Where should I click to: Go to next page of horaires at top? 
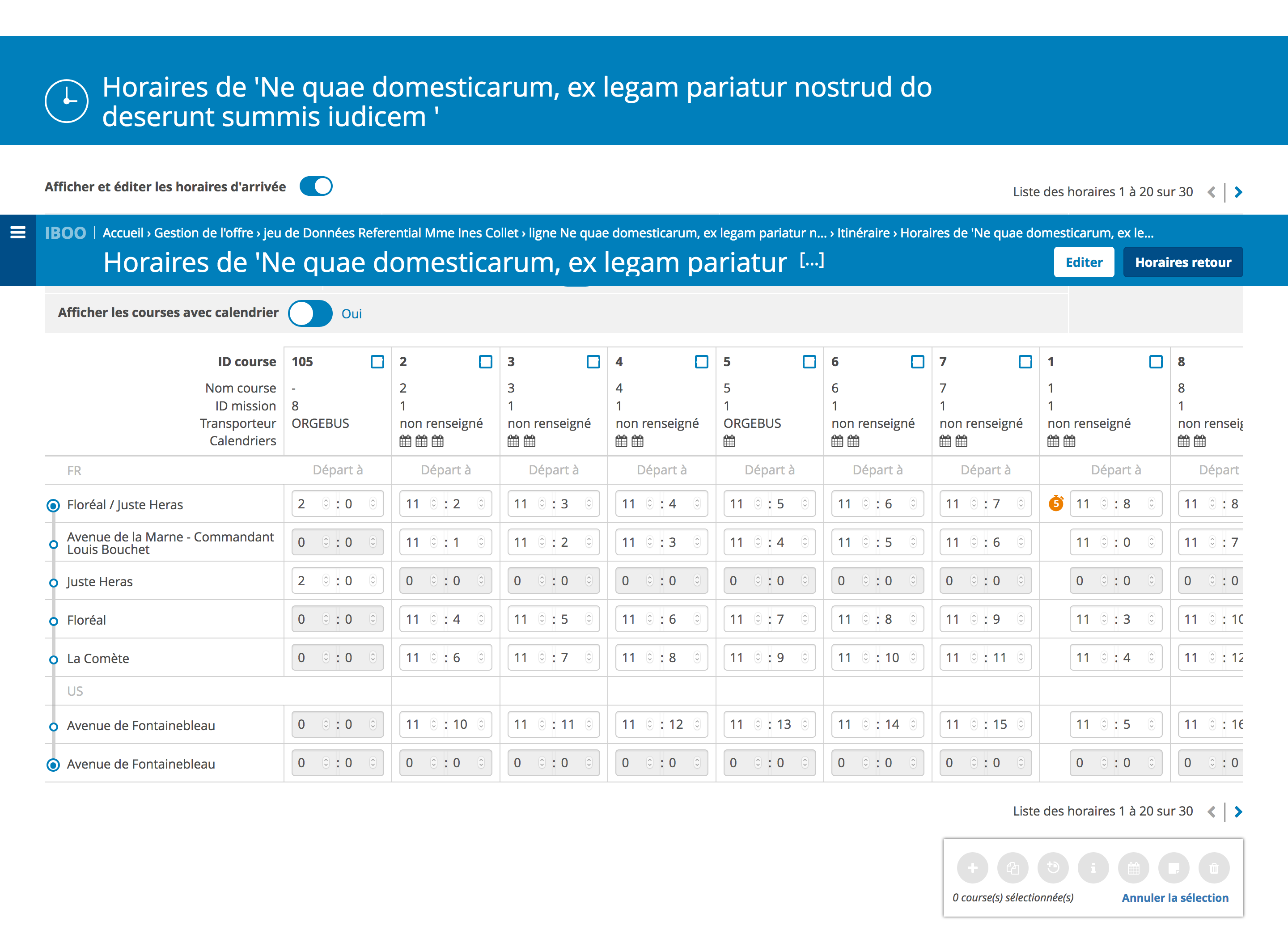click(1239, 192)
